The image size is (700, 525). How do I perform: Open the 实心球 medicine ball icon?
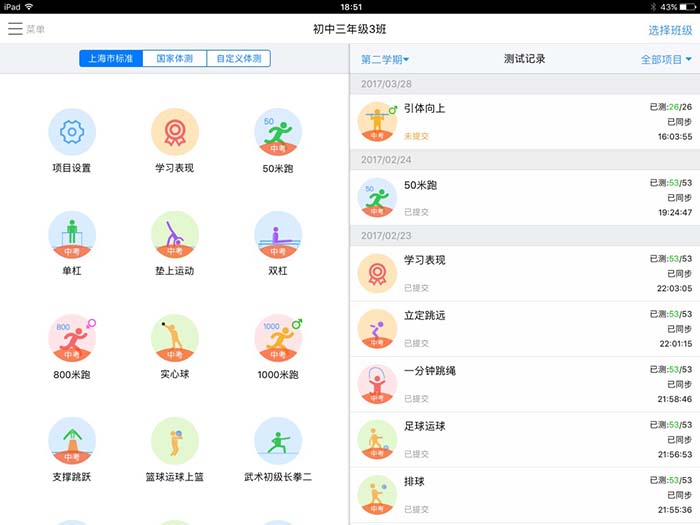[x=175, y=338]
